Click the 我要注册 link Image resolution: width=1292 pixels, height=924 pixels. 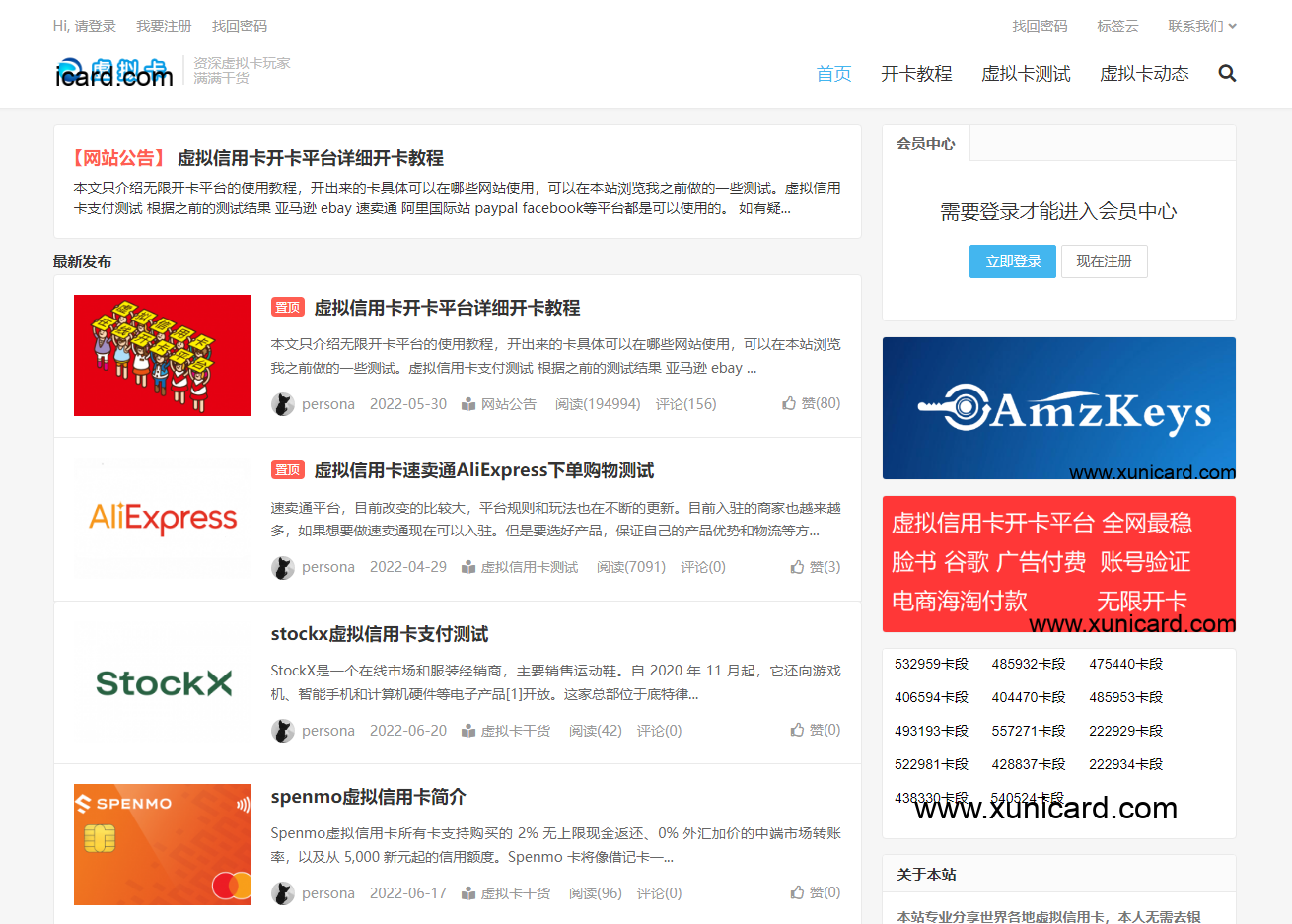coord(164,26)
